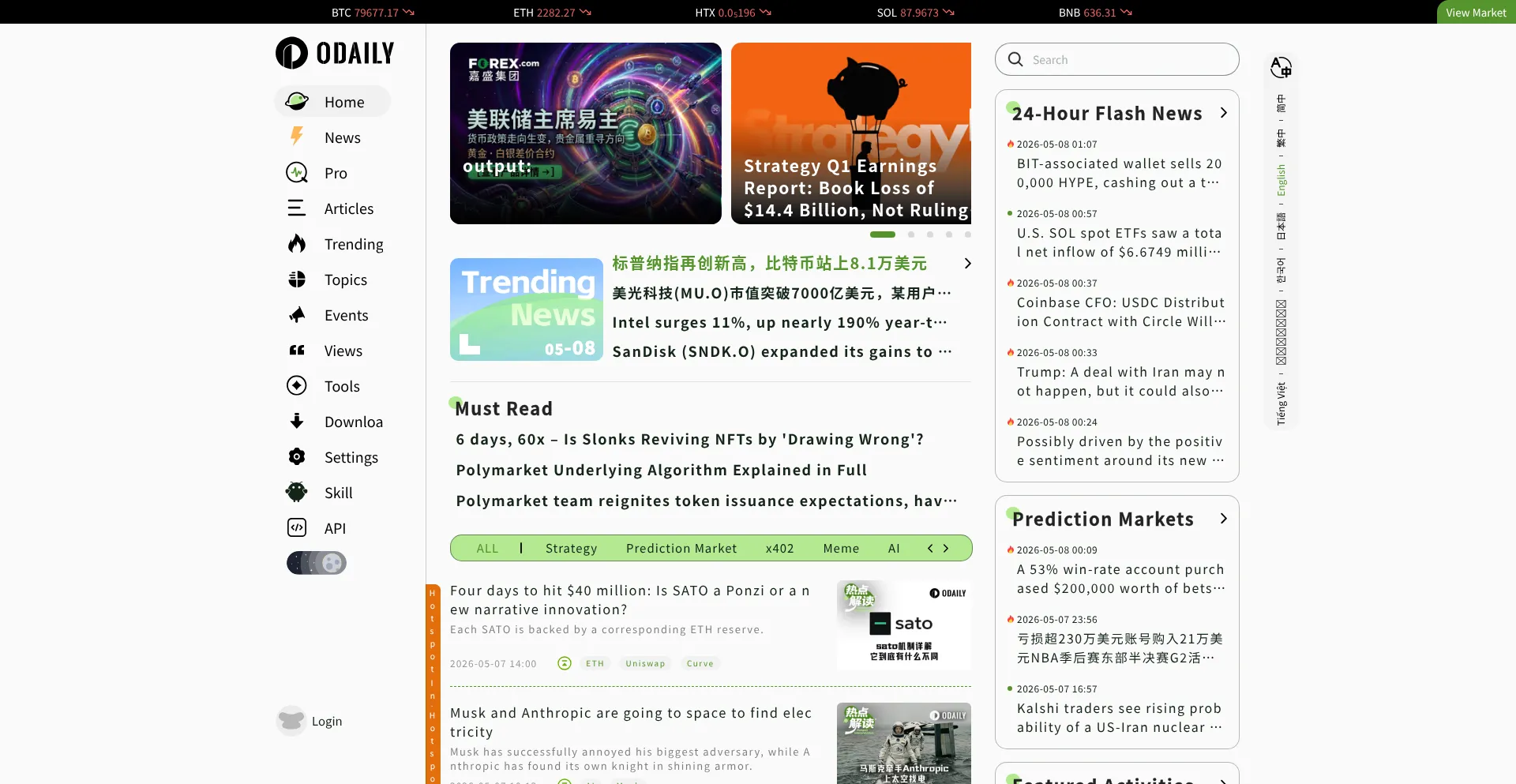The width and height of the screenshot is (1516, 784).
Task: Click the Login avatar icon
Action: click(291, 721)
